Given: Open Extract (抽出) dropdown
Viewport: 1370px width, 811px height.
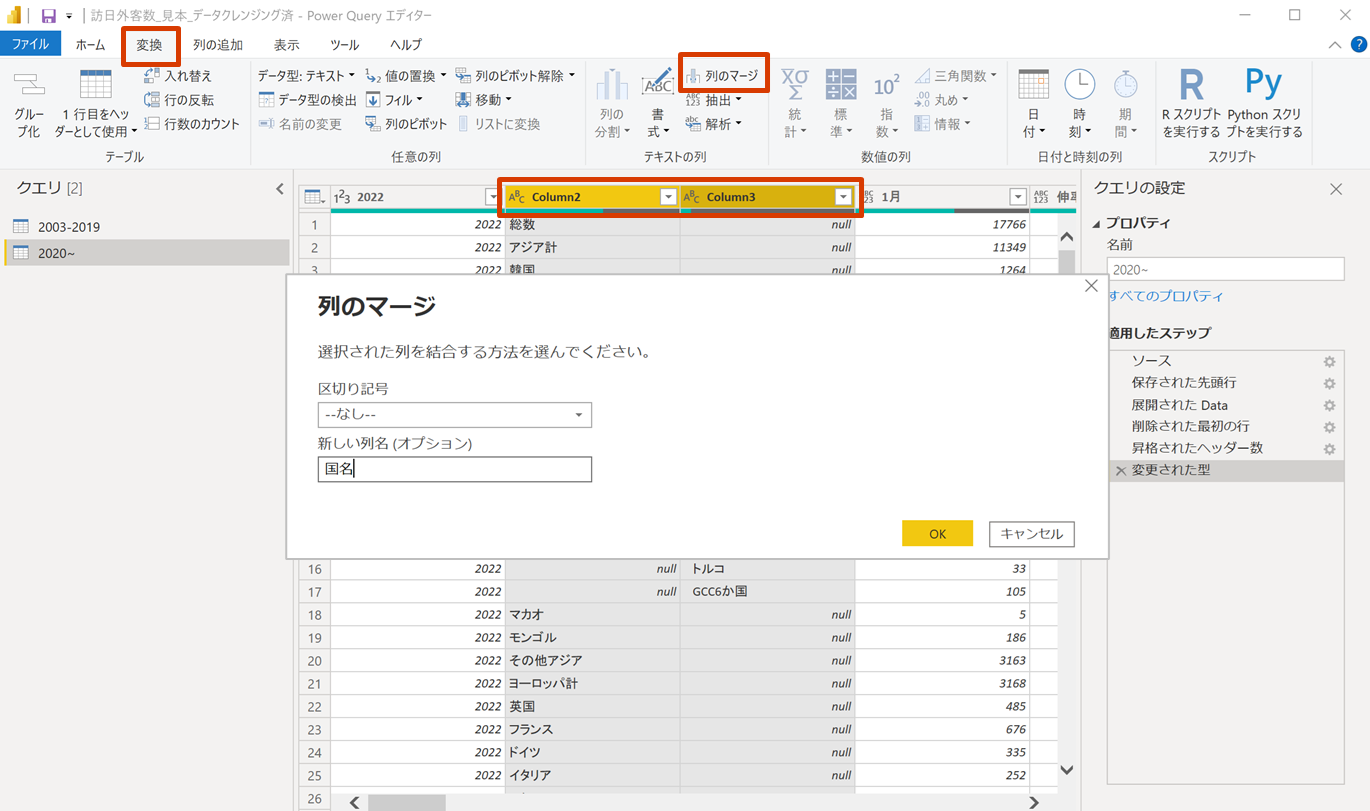Looking at the screenshot, I should (714, 100).
